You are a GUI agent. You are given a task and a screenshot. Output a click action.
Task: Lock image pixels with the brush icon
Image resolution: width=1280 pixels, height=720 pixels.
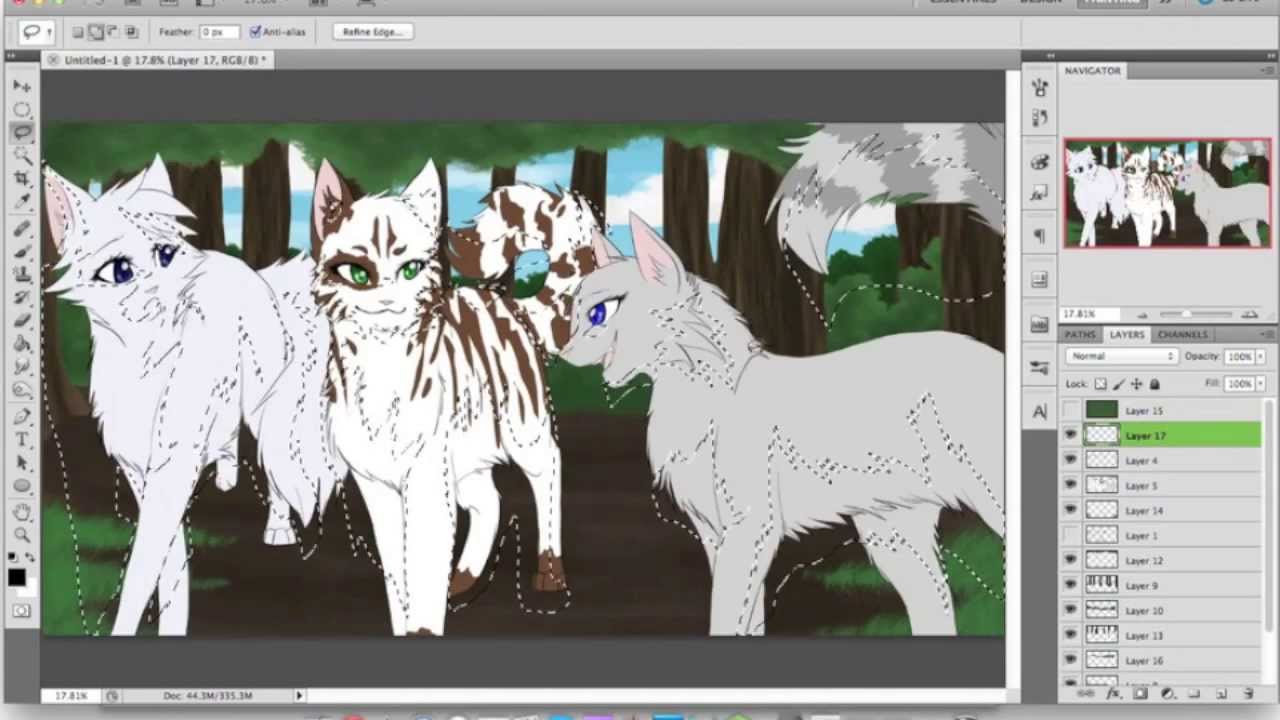(x=1119, y=384)
